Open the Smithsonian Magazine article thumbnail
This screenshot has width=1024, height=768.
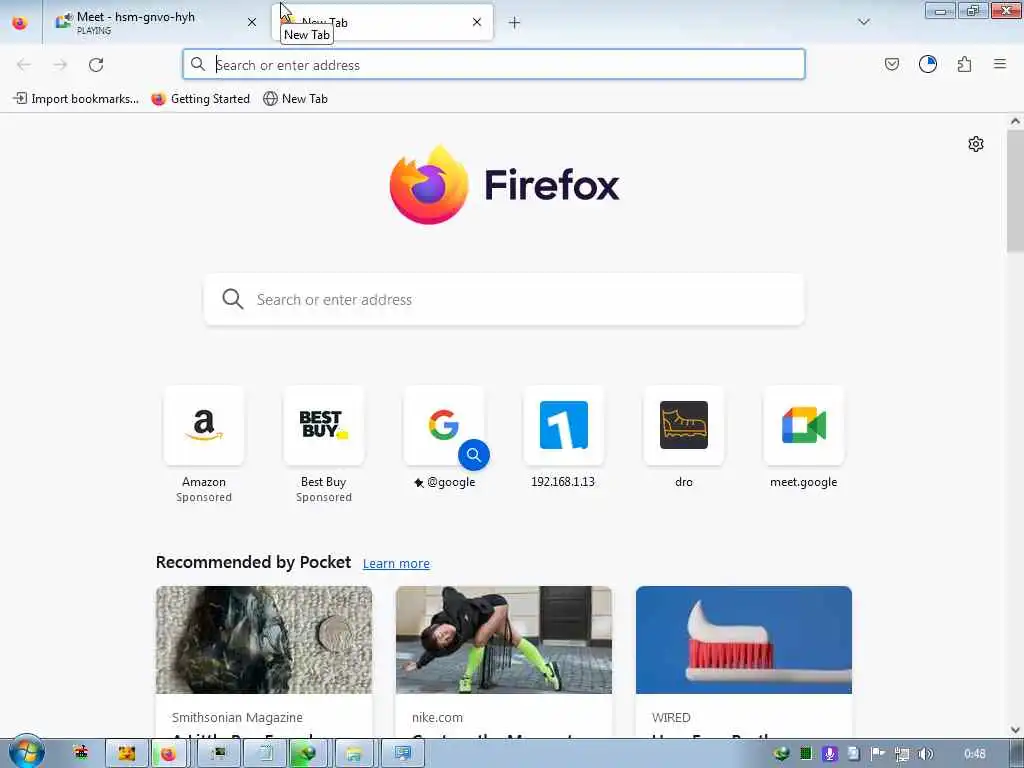(x=264, y=640)
